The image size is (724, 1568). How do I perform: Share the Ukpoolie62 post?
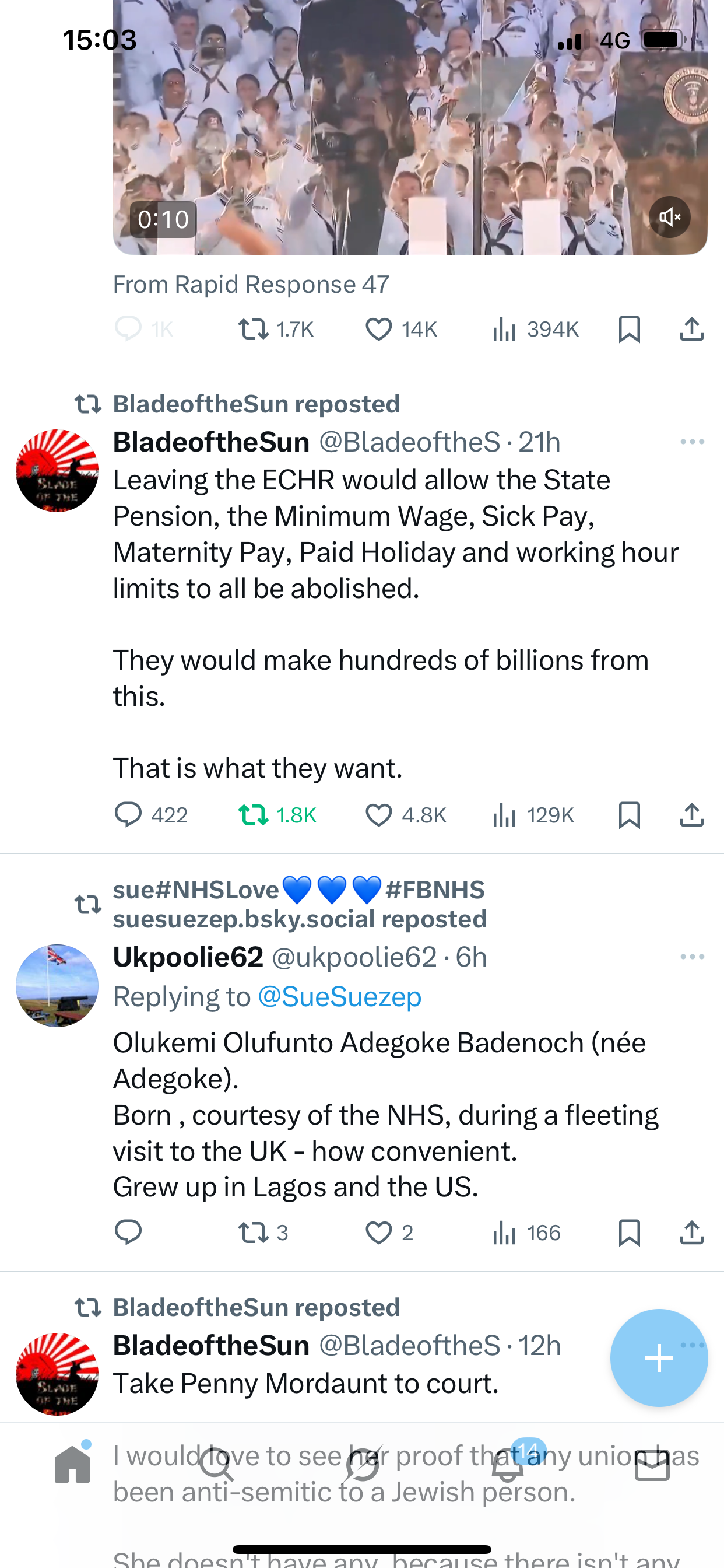[691, 1233]
